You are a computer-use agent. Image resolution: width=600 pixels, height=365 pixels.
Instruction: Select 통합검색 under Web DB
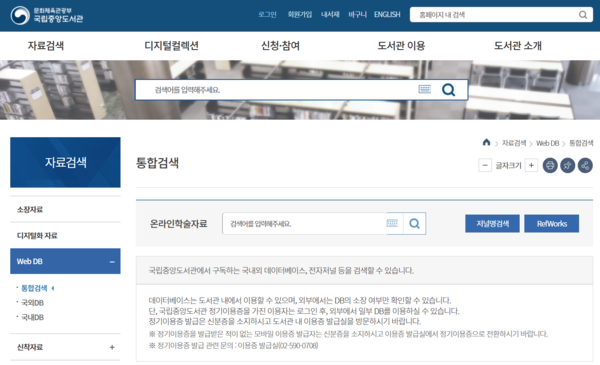(34, 288)
